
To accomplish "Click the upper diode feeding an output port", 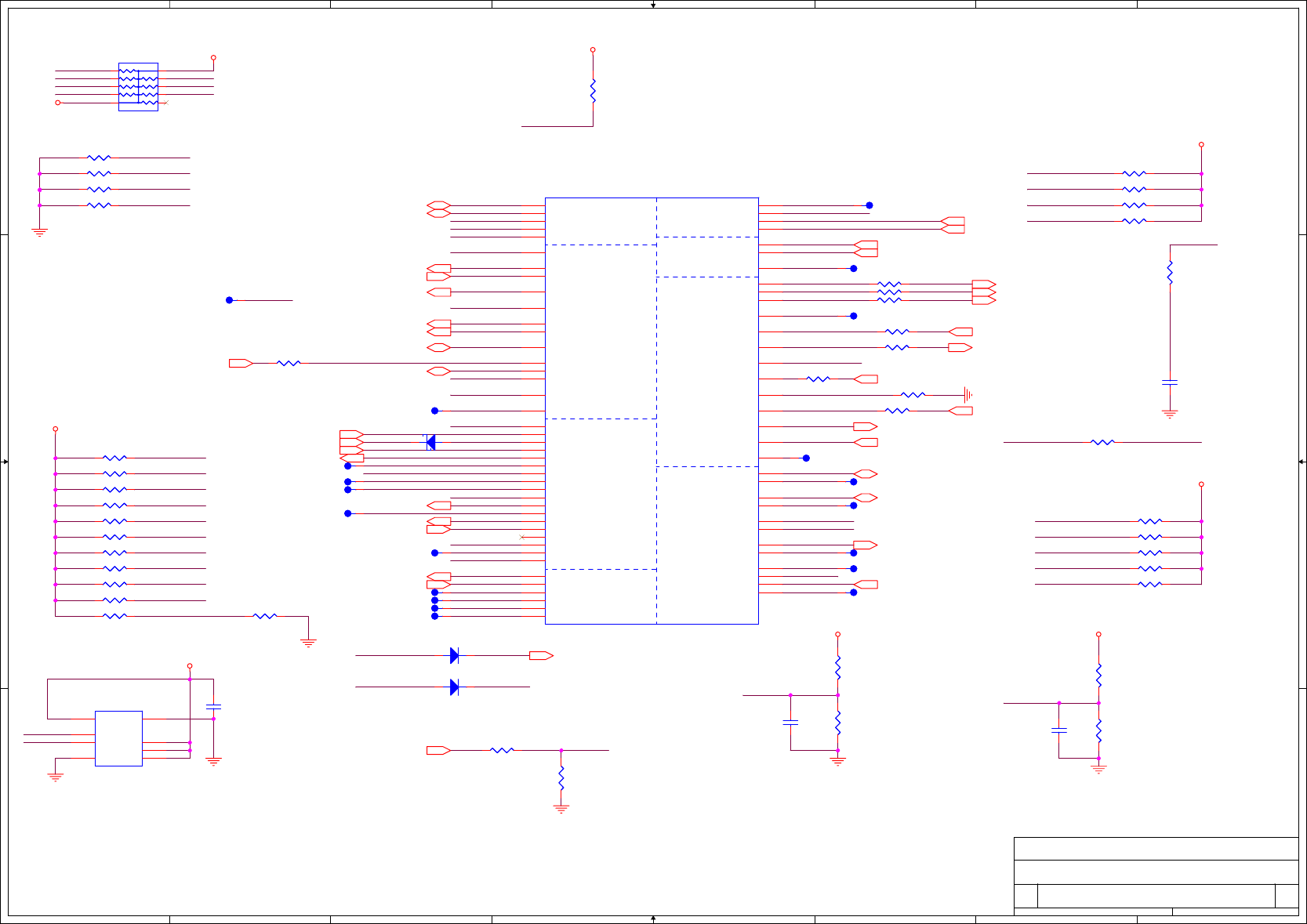I will (455, 655).
